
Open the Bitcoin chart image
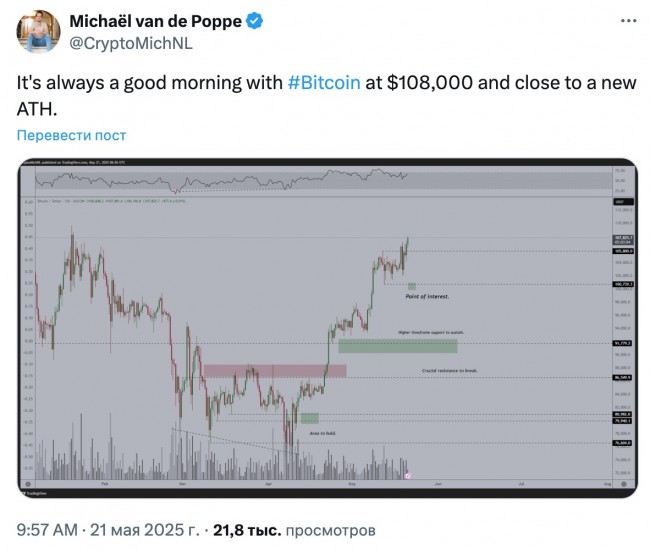click(x=327, y=328)
